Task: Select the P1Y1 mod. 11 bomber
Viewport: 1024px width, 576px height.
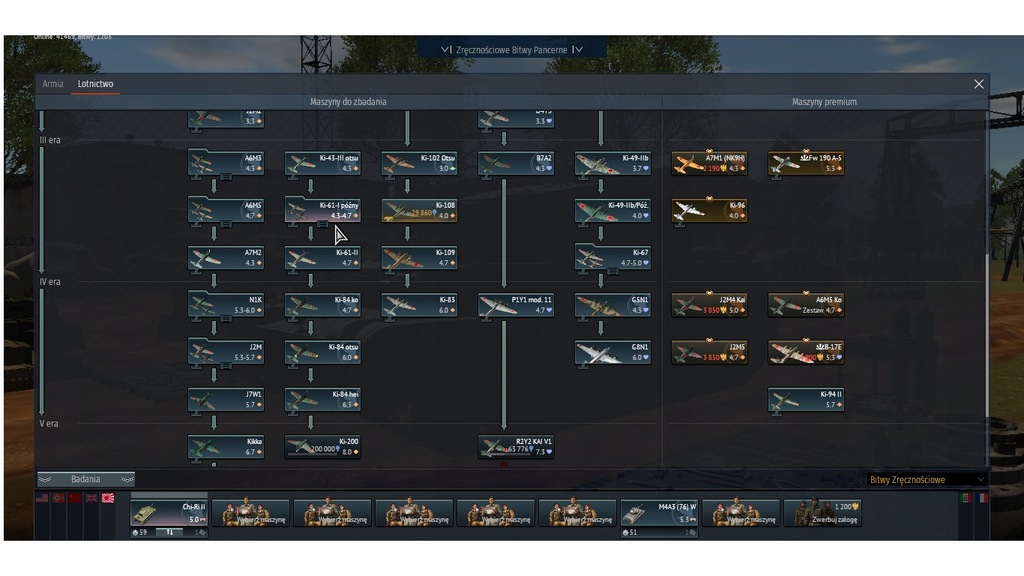Action: pyautogui.click(x=516, y=305)
